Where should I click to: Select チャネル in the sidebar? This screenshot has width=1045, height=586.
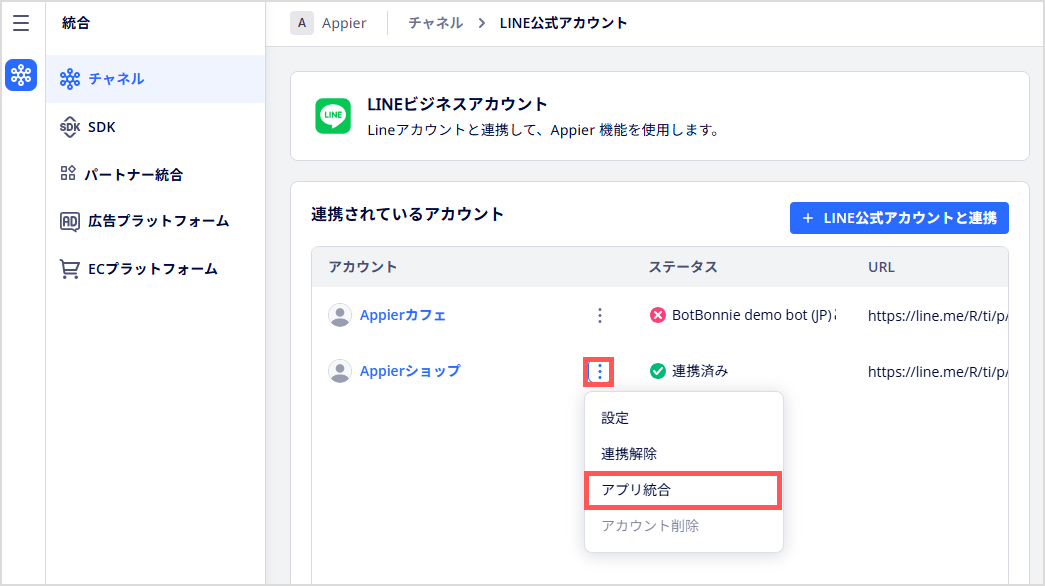tap(155, 79)
